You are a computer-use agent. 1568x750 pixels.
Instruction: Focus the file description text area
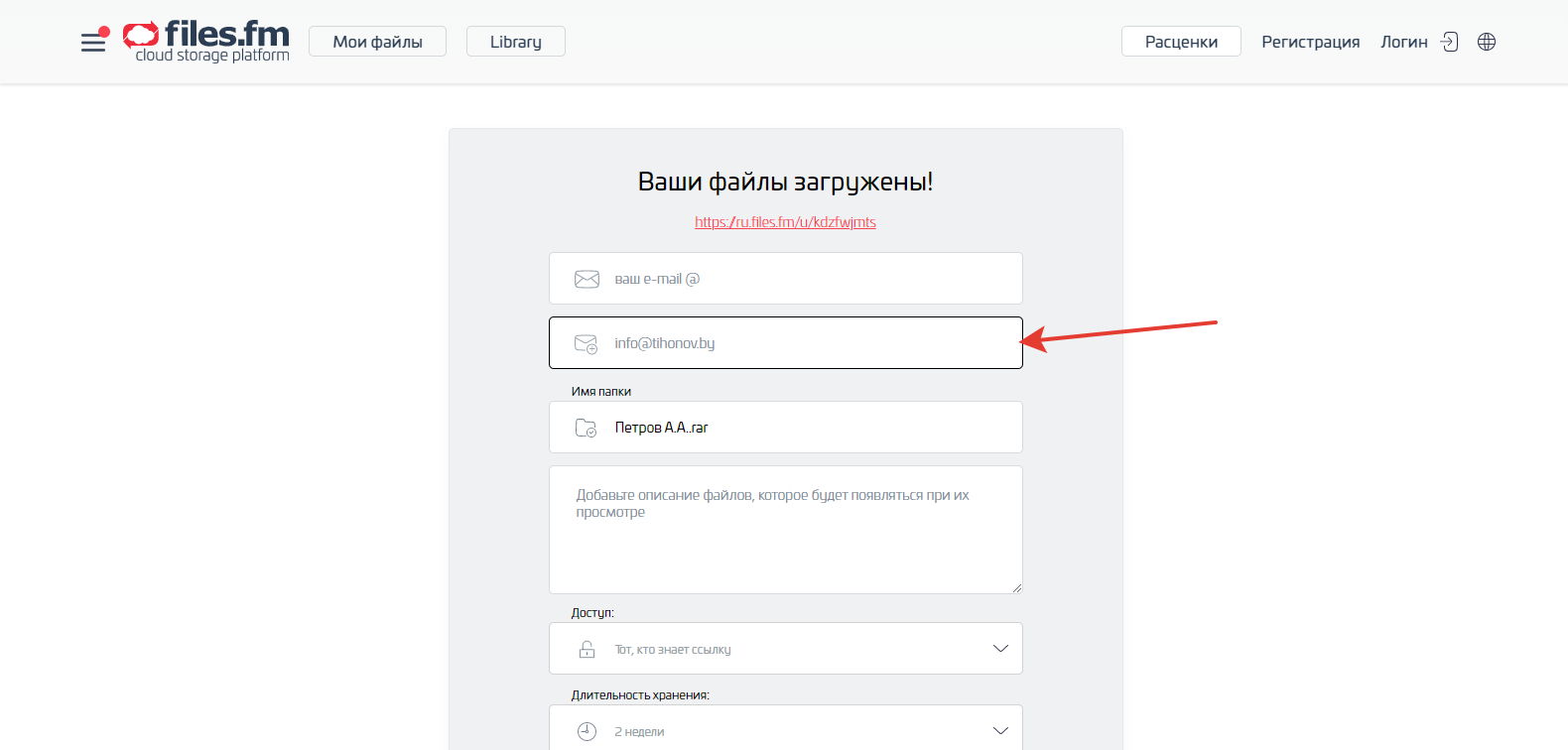[x=785, y=541]
